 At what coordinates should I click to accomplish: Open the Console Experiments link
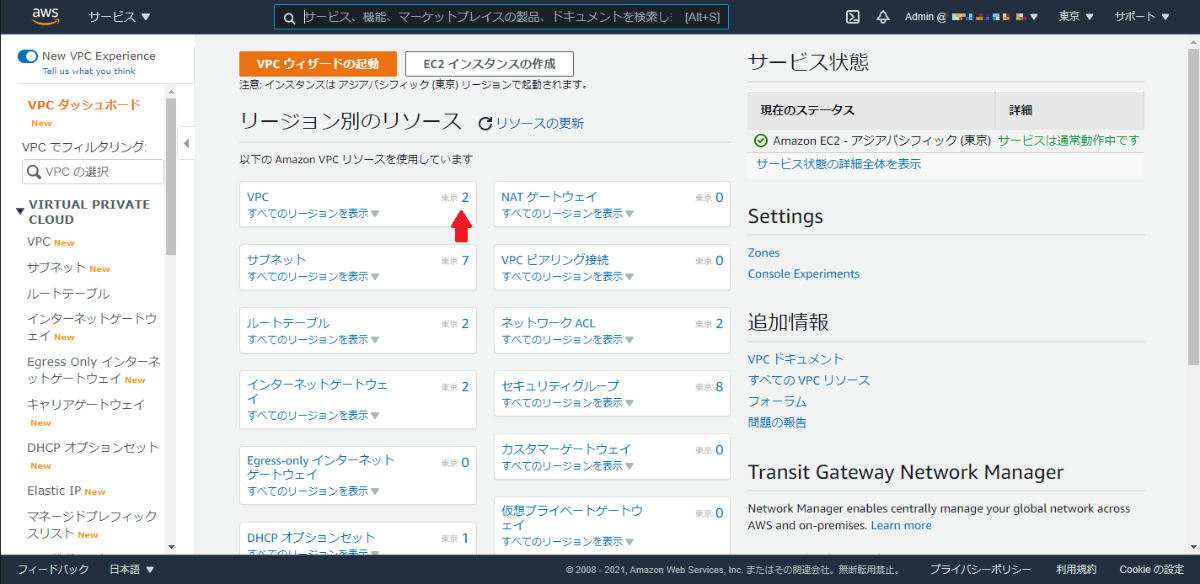tap(804, 274)
